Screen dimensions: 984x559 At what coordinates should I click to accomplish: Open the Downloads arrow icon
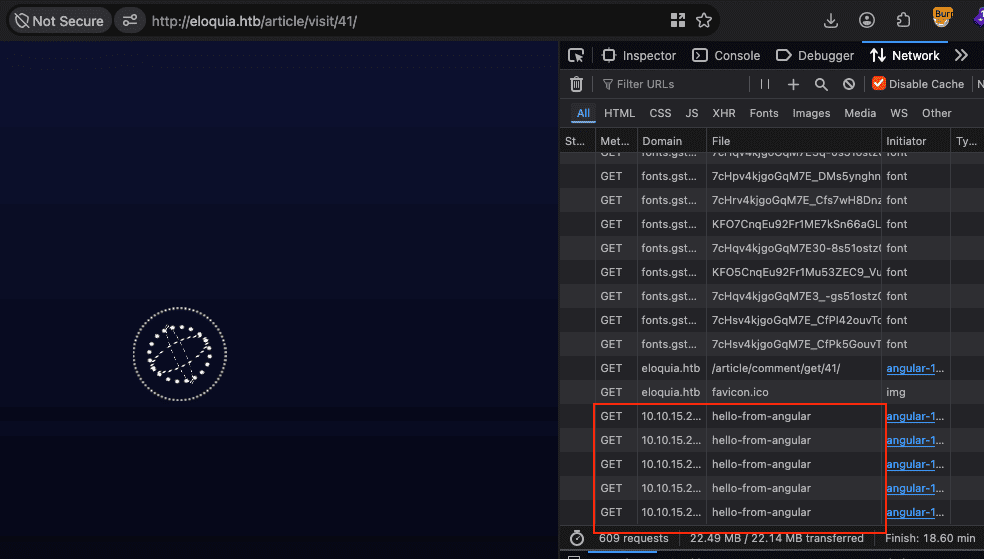[x=831, y=21]
